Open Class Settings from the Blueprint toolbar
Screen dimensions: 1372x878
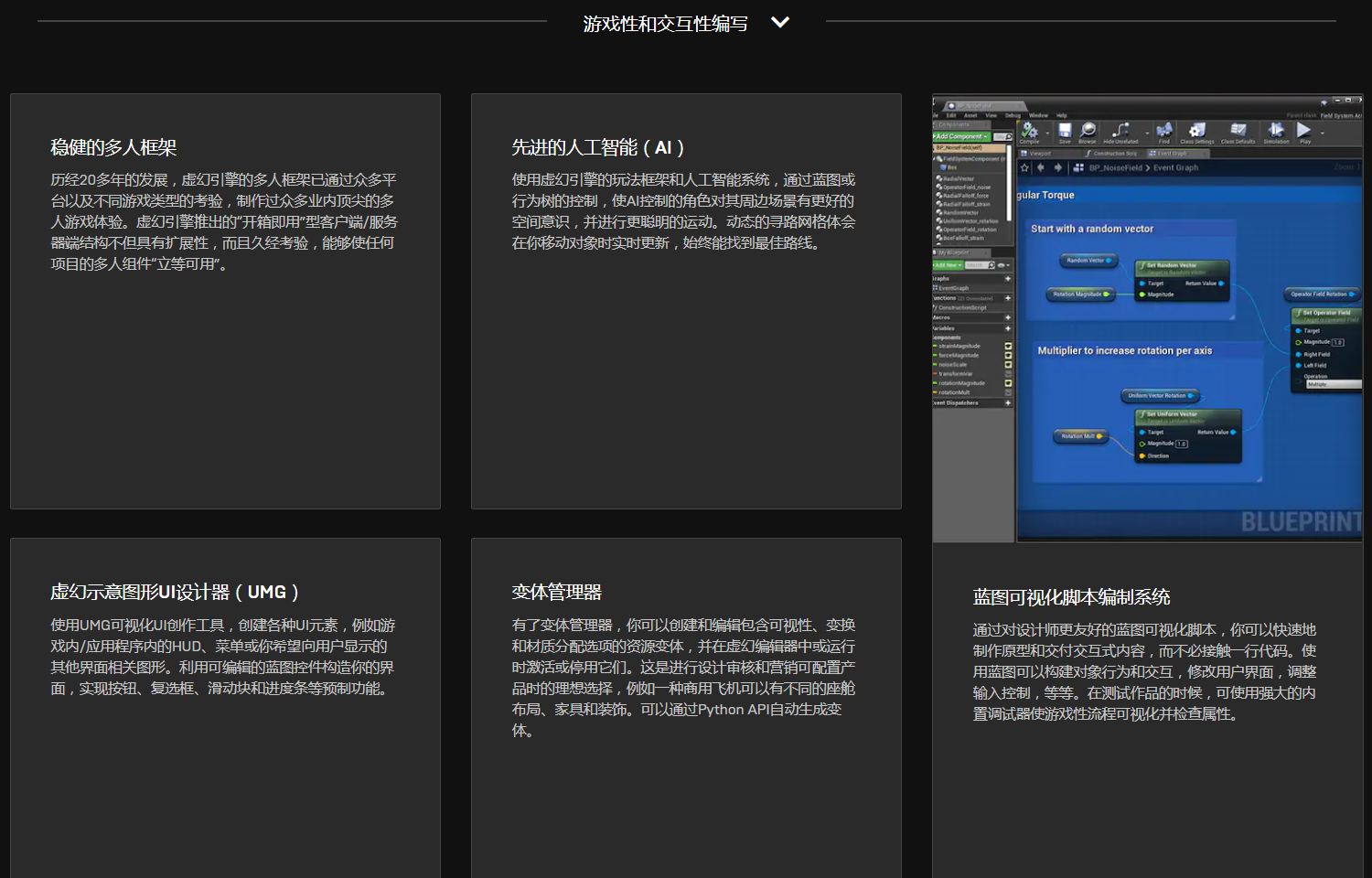point(1197,131)
